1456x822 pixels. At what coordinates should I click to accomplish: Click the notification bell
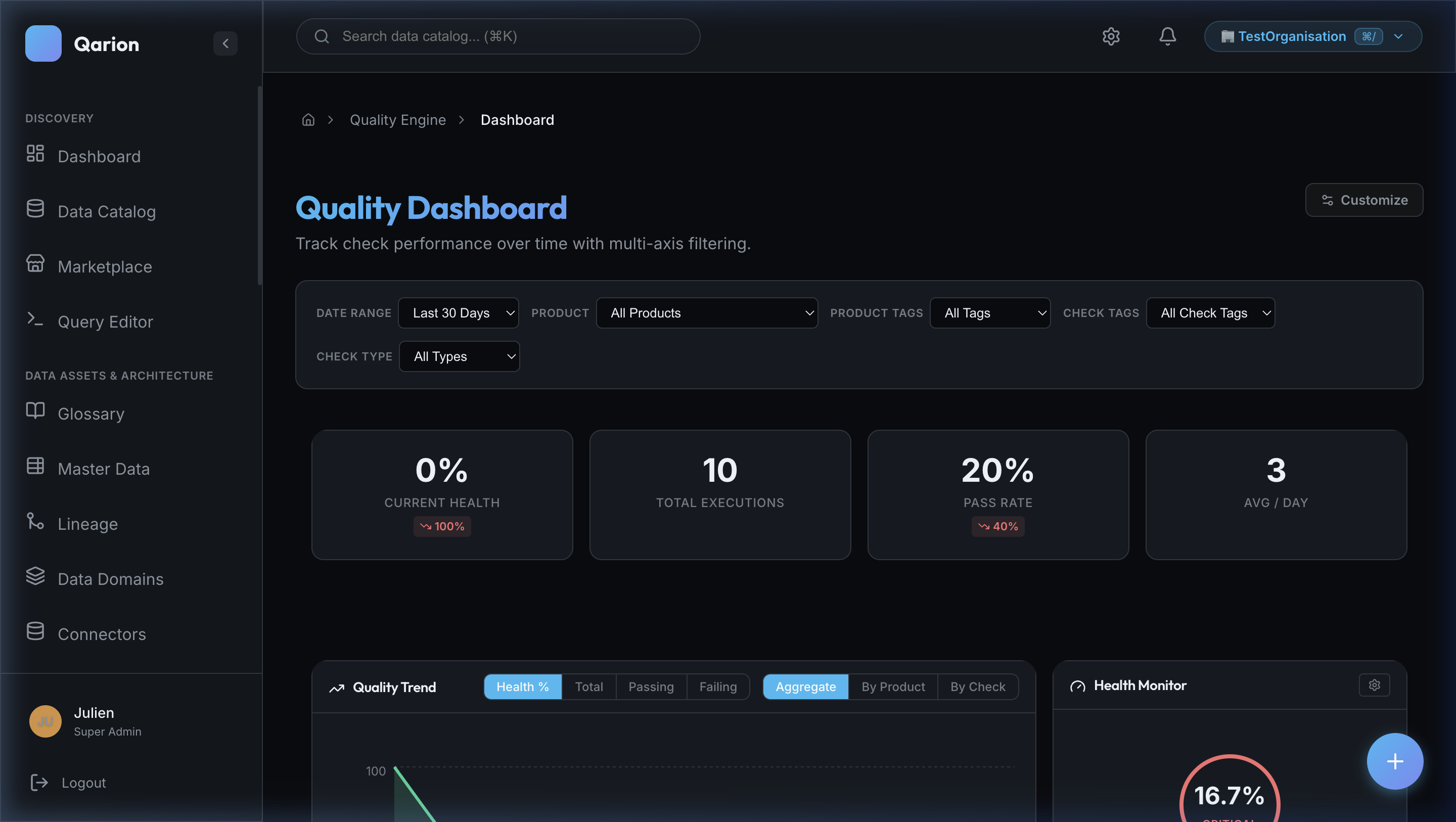coord(1167,36)
